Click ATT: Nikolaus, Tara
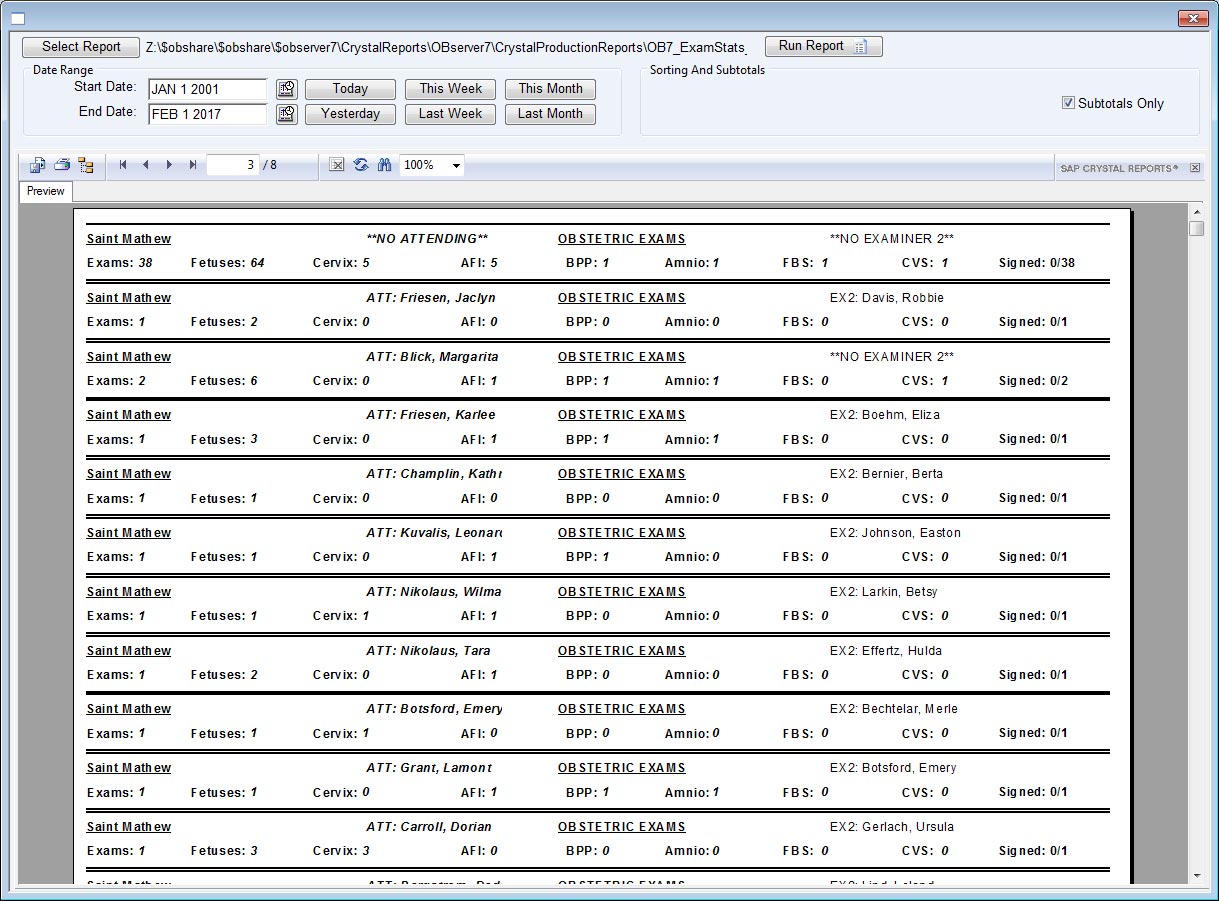1219x901 pixels. (428, 651)
